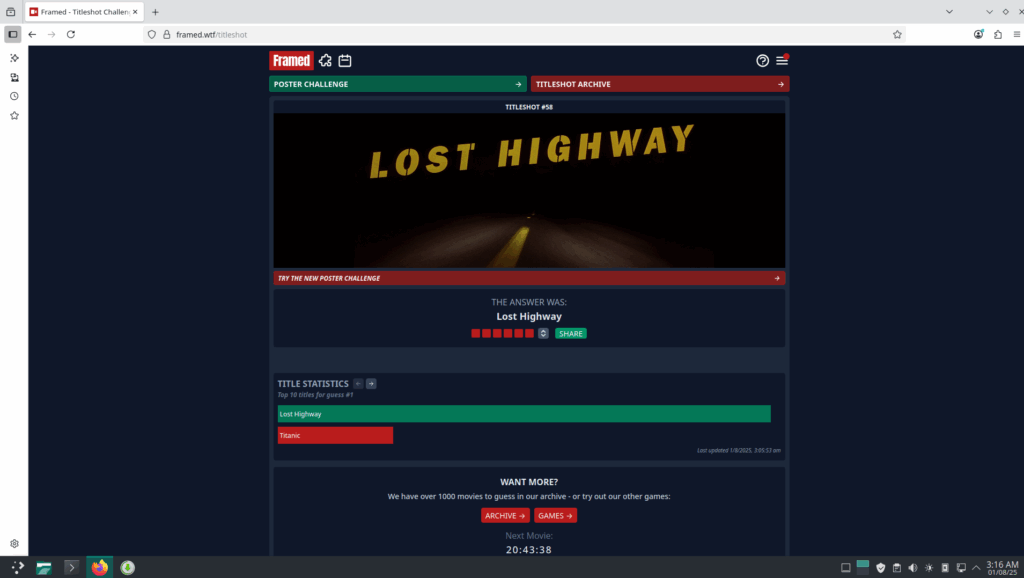
Task: Open the Poster Challenge banner
Action: (x=397, y=84)
